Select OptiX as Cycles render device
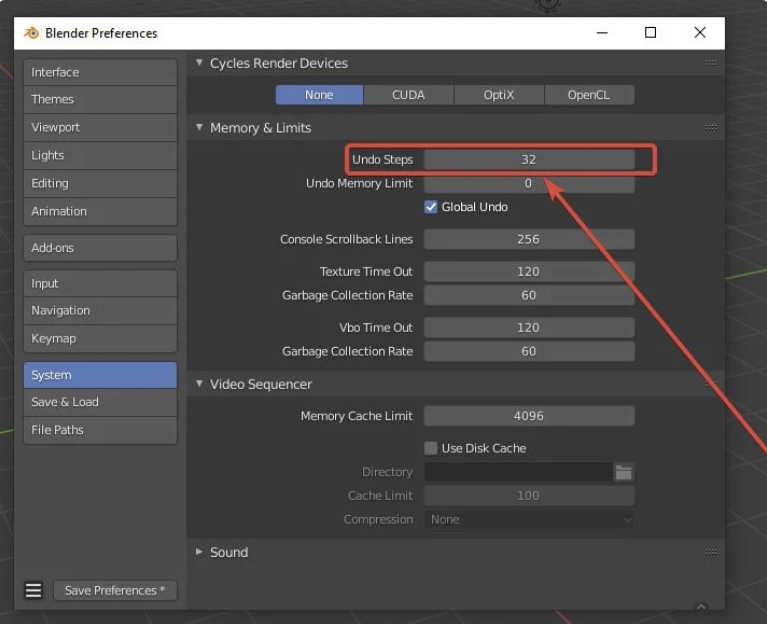 (x=499, y=95)
